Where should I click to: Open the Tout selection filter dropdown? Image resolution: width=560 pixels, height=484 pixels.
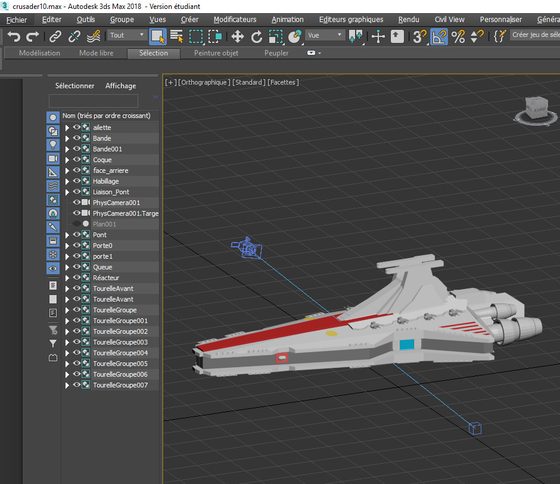coord(126,35)
